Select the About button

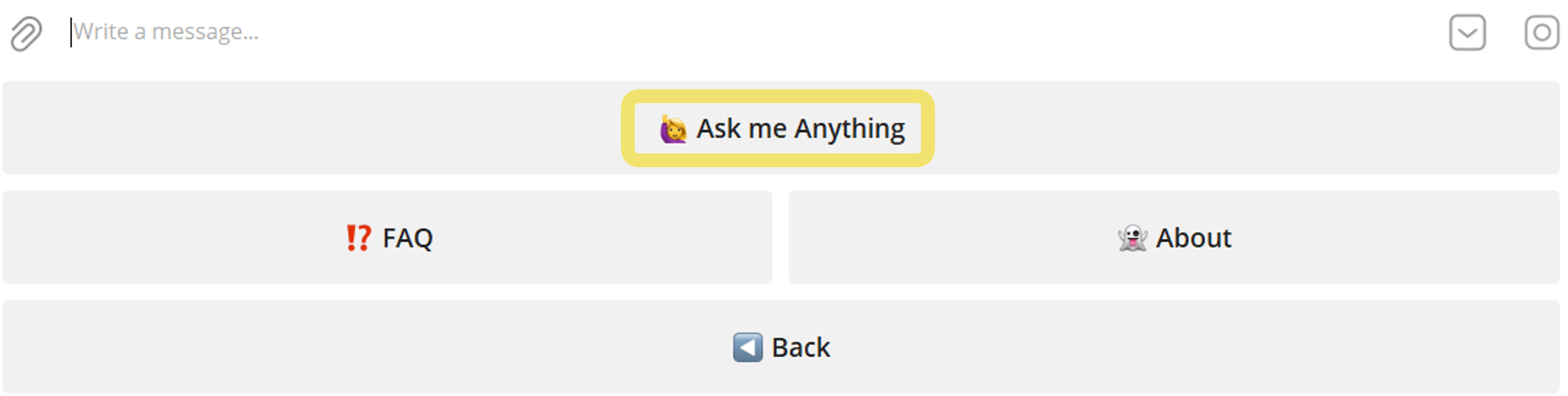(x=1174, y=237)
